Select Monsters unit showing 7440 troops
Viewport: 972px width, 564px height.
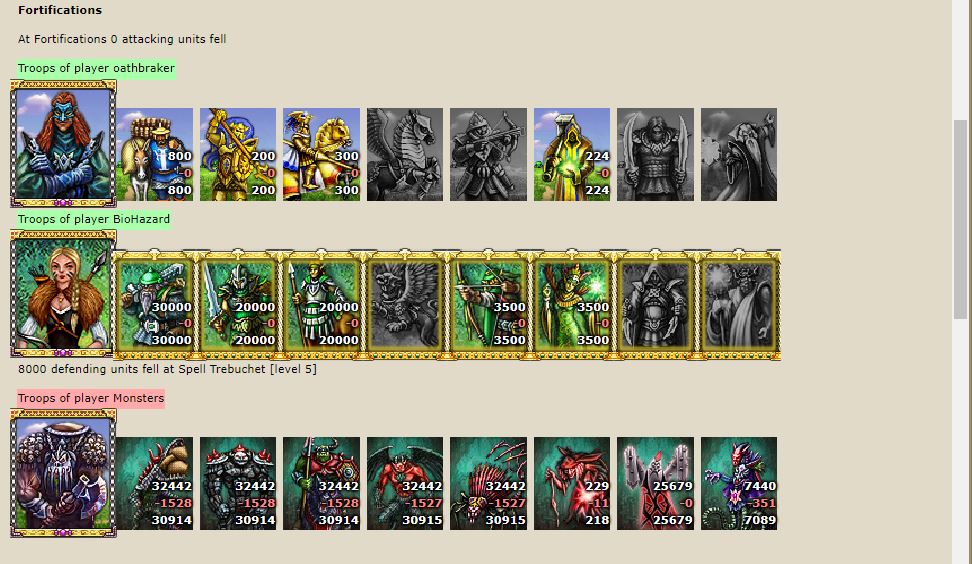click(738, 483)
